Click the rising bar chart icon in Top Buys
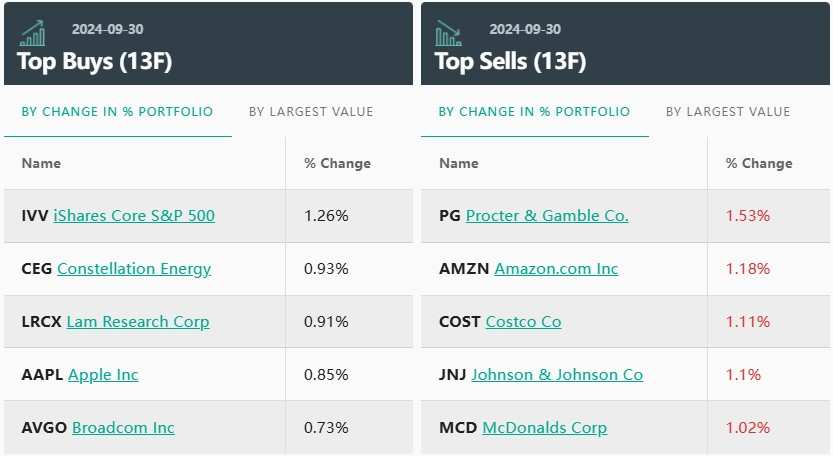 click(x=33, y=33)
